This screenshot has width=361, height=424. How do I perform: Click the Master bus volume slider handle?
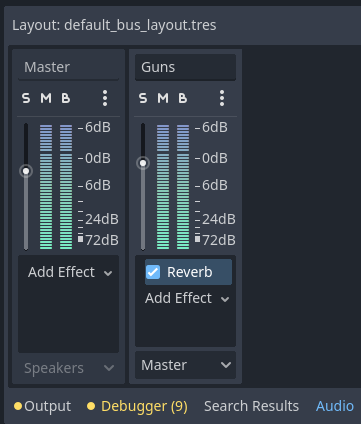26,171
